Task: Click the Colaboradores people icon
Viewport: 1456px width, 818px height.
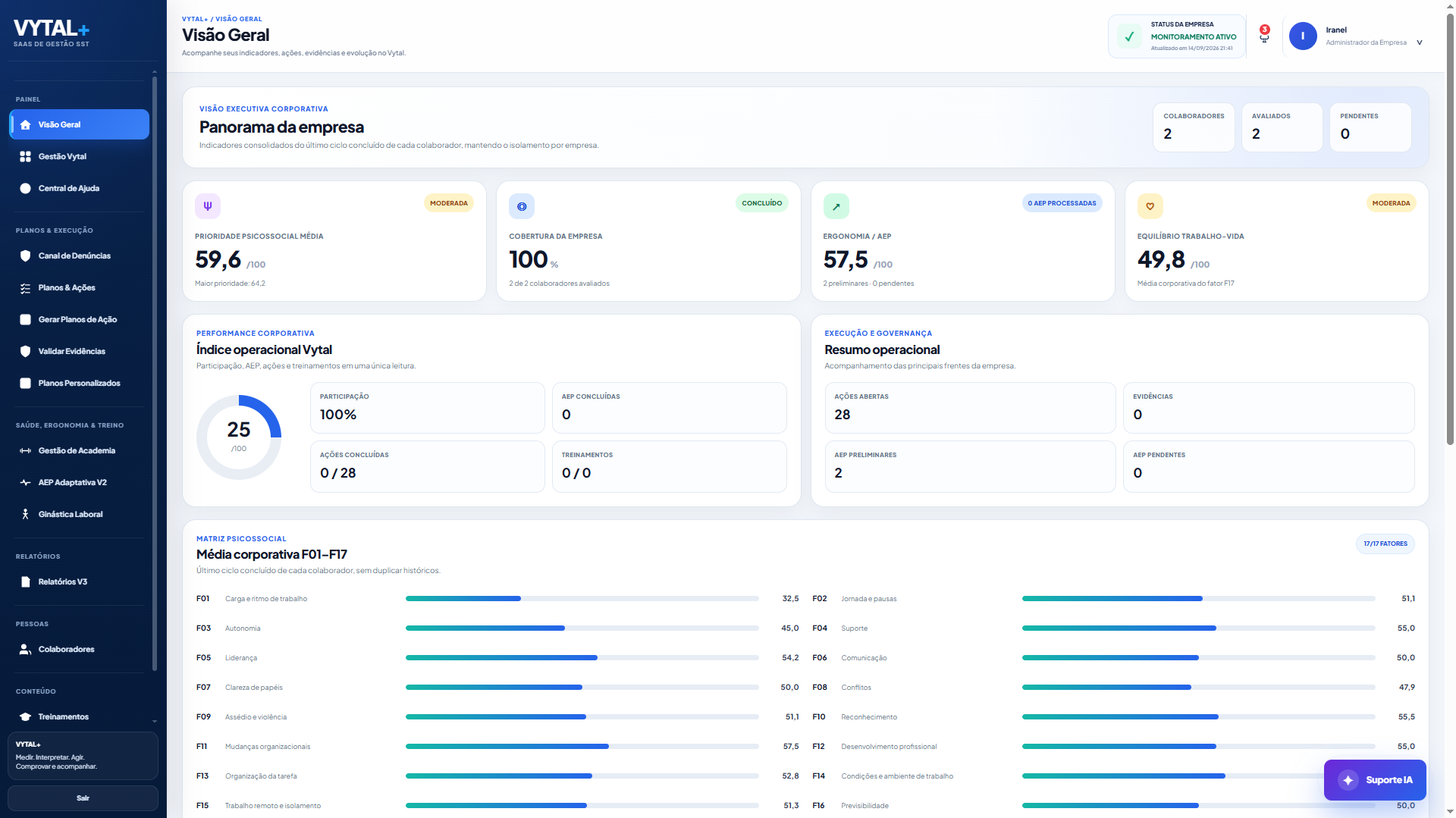Action: tap(25, 650)
